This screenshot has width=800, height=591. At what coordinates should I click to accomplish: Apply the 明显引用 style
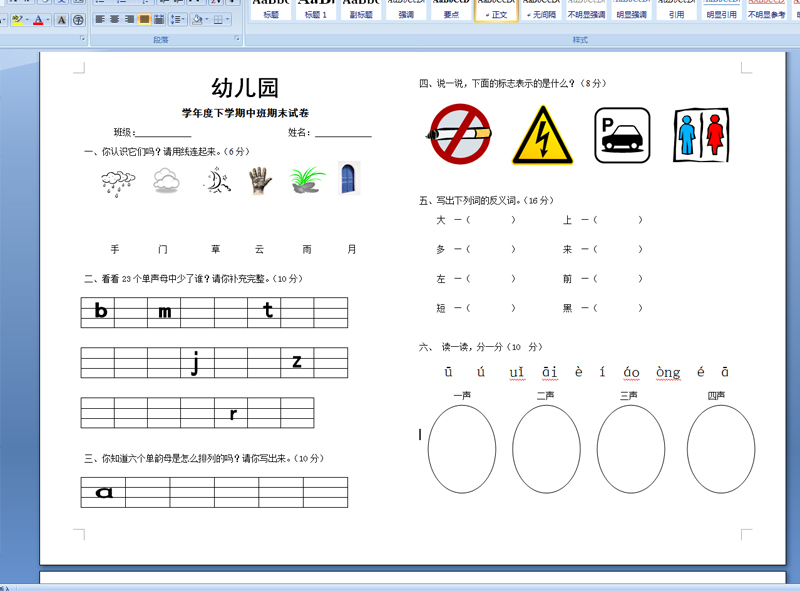click(721, 10)
